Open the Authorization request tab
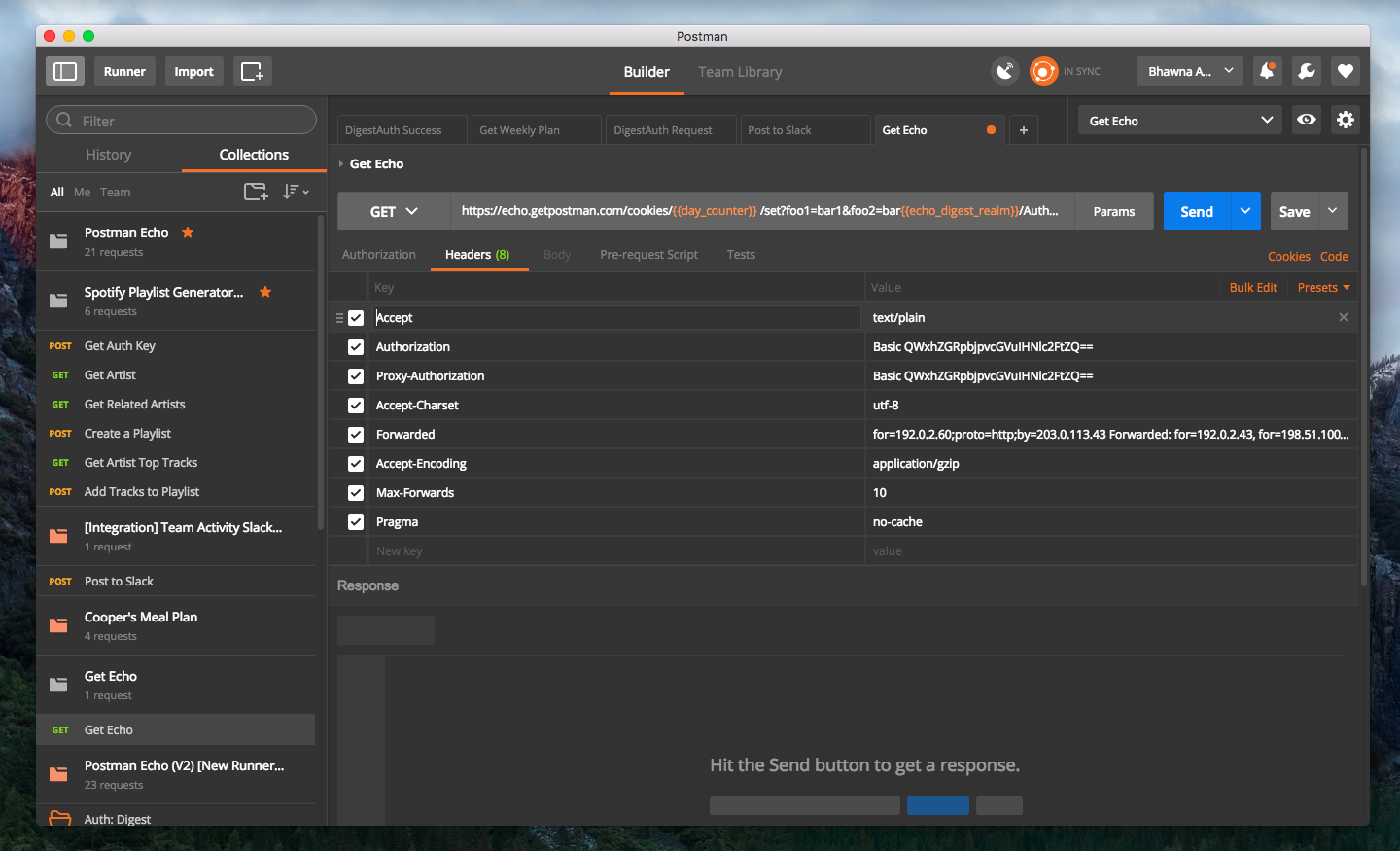 (379, 254)
